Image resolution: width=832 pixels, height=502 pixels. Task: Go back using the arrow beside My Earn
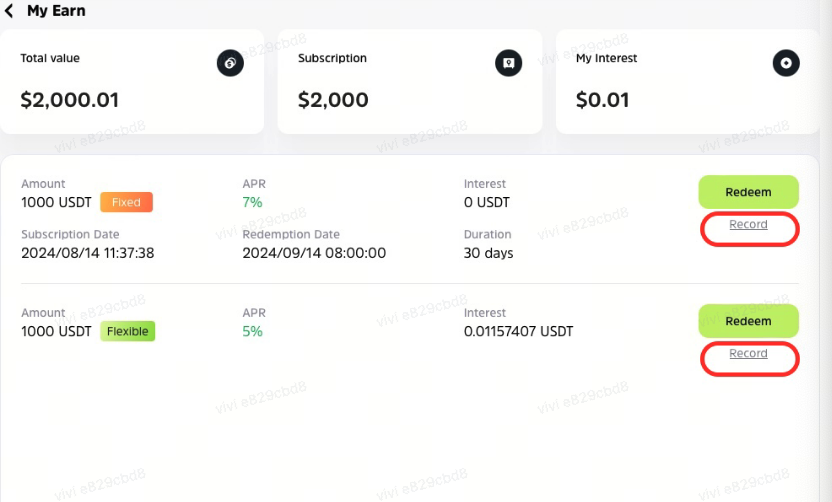(x=9, y=12)
